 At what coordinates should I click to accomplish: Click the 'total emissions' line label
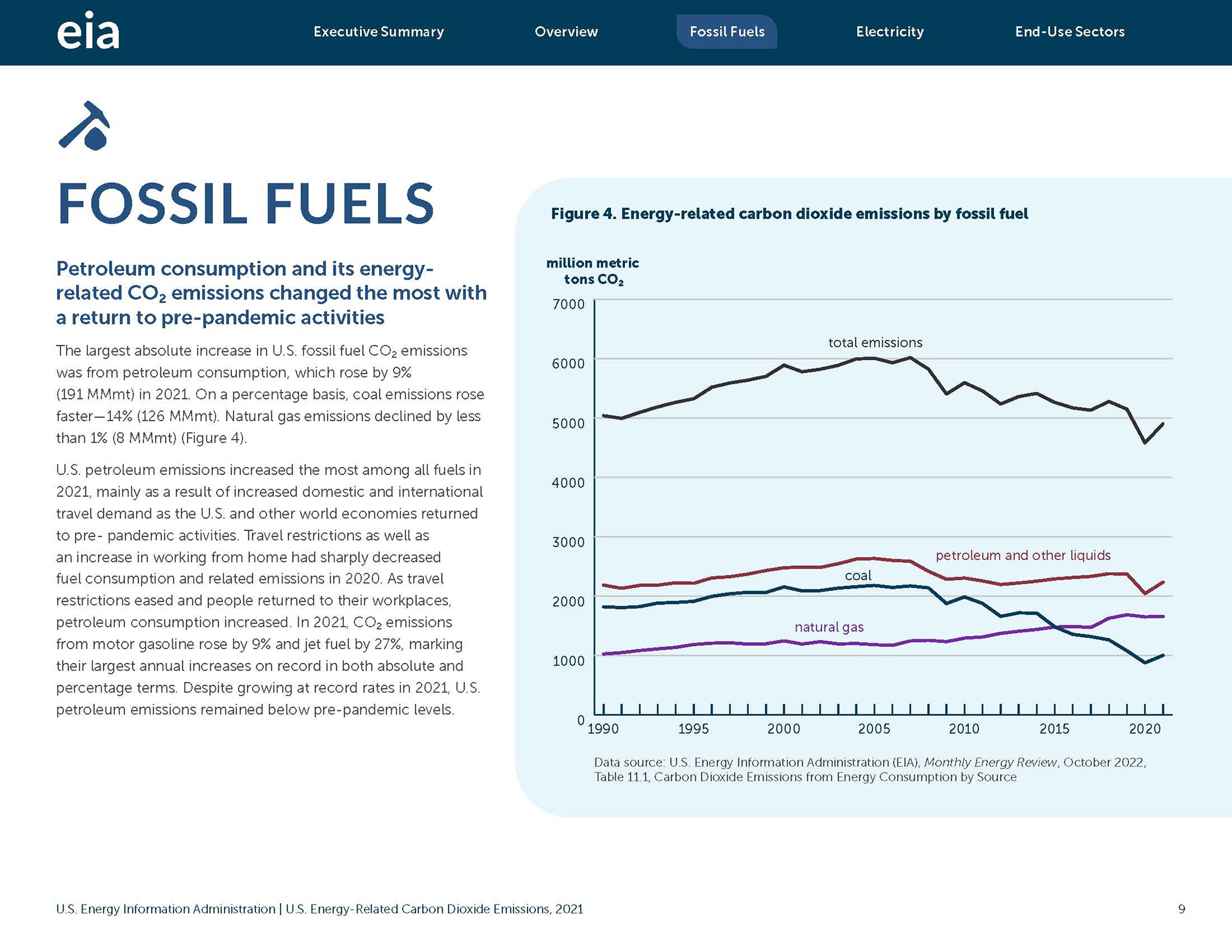click(x=875, y=343)
